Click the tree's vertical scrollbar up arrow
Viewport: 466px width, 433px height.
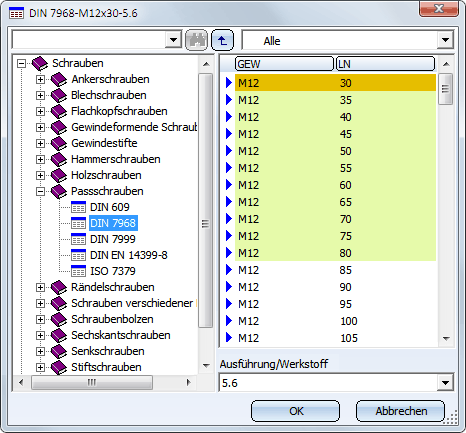tap(206, 64)
